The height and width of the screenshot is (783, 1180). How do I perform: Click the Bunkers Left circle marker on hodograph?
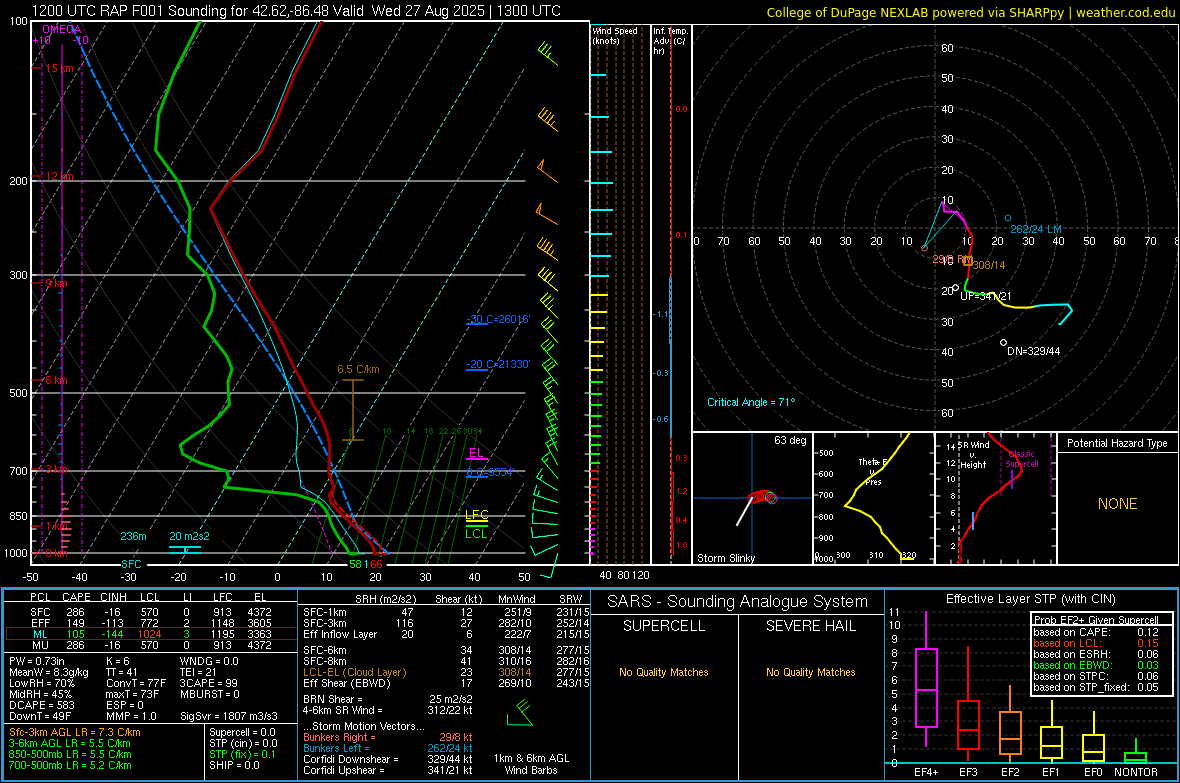click(x=1008, y=218)
